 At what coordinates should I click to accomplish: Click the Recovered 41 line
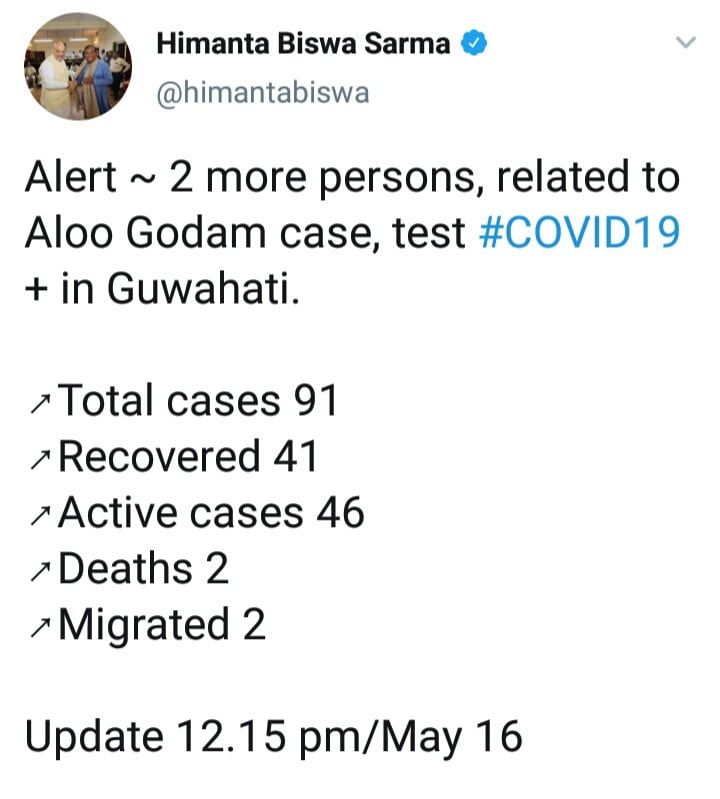click(188, 457)
